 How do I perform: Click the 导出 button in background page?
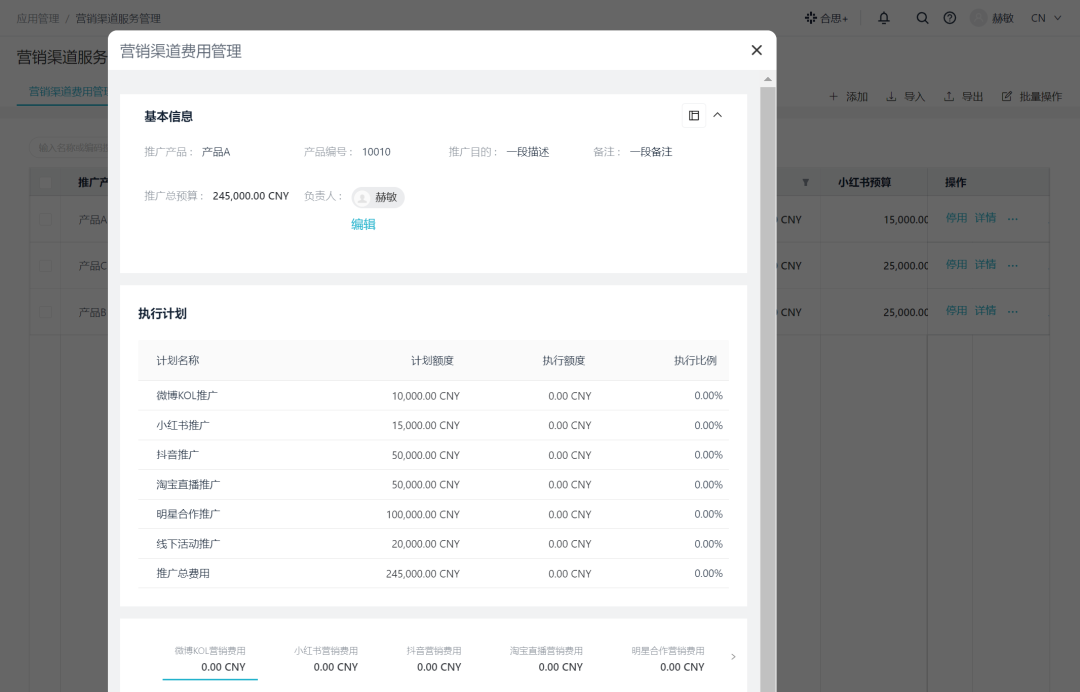(963, 96)
